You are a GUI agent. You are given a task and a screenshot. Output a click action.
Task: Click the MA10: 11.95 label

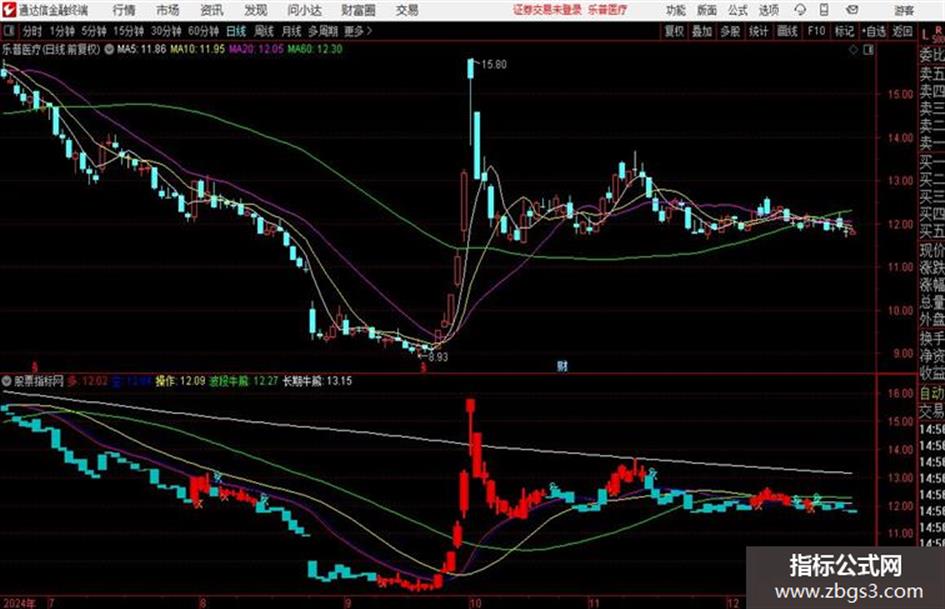click(198, 49)
